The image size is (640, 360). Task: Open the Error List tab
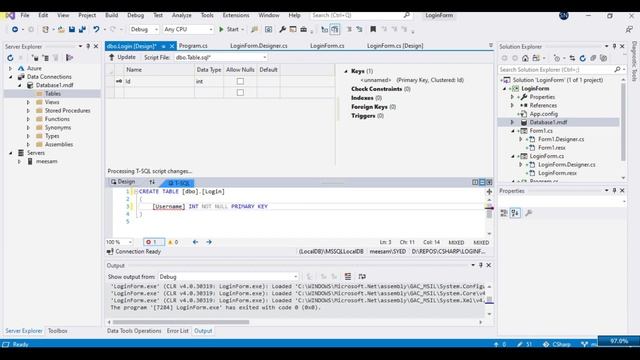(178, 331)
